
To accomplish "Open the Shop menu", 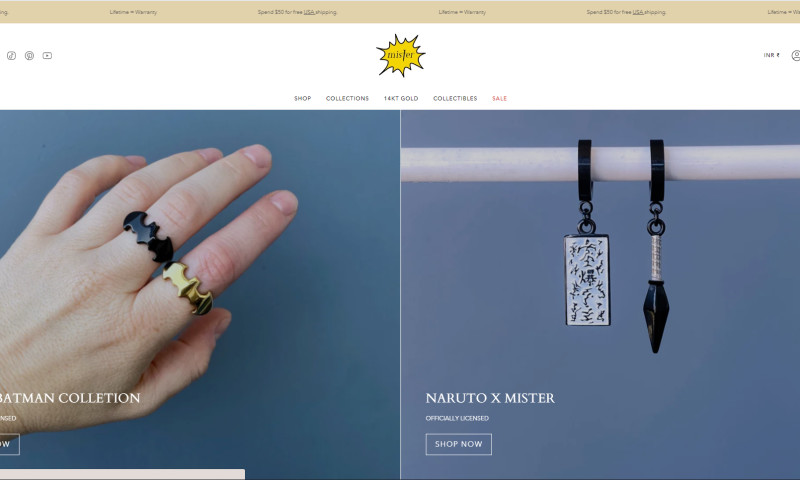I will [303, 98].
